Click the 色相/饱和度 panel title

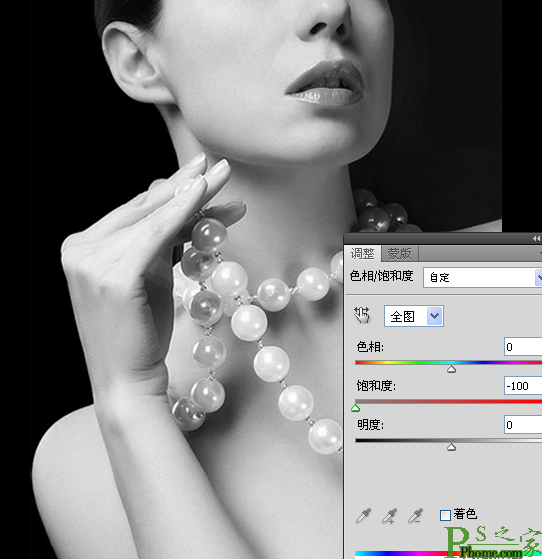382,276
